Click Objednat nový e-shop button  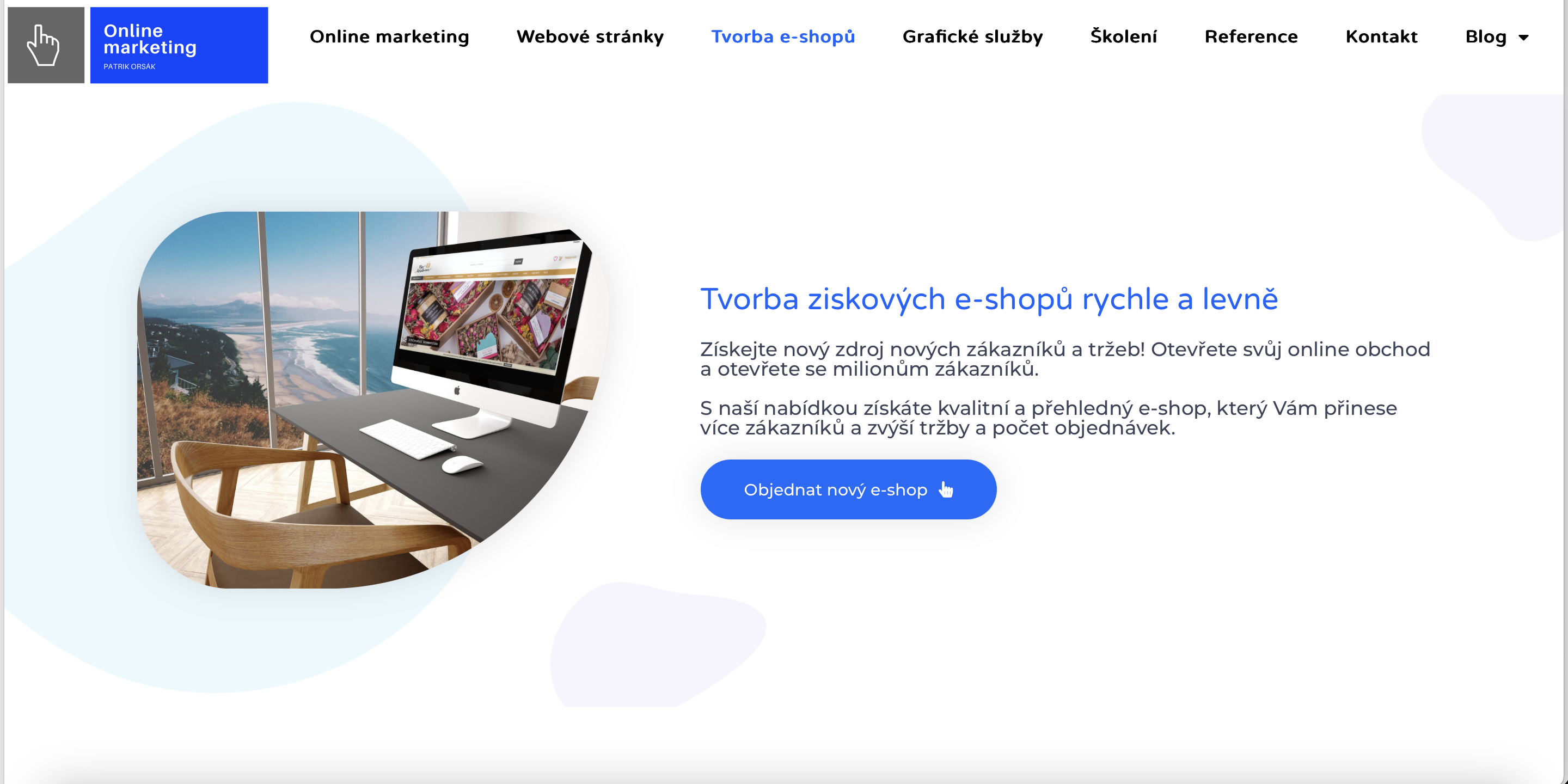click(x=849, y=489)
